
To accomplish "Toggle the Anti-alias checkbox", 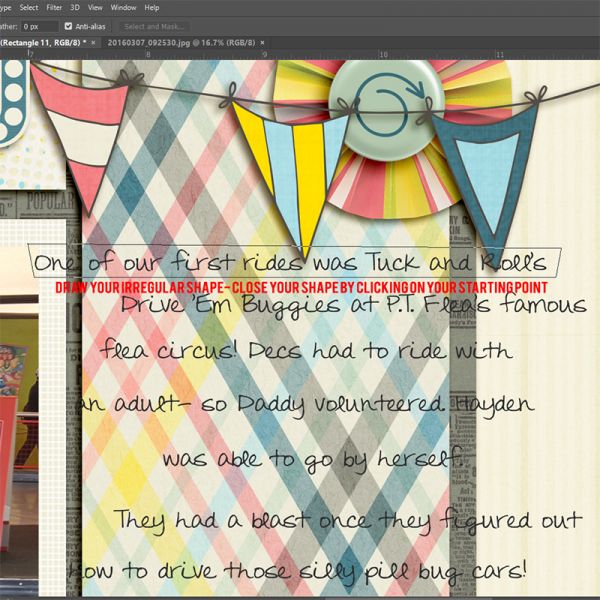I will point(68,26).
